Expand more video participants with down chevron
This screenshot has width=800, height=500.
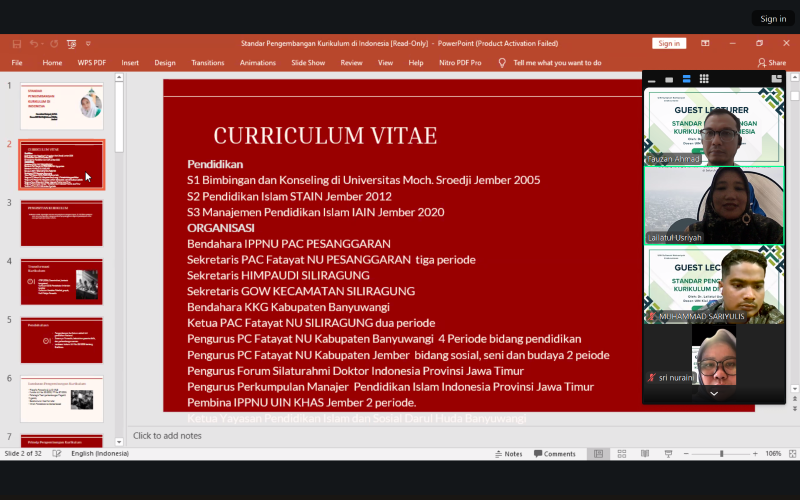tap(713, 394)
